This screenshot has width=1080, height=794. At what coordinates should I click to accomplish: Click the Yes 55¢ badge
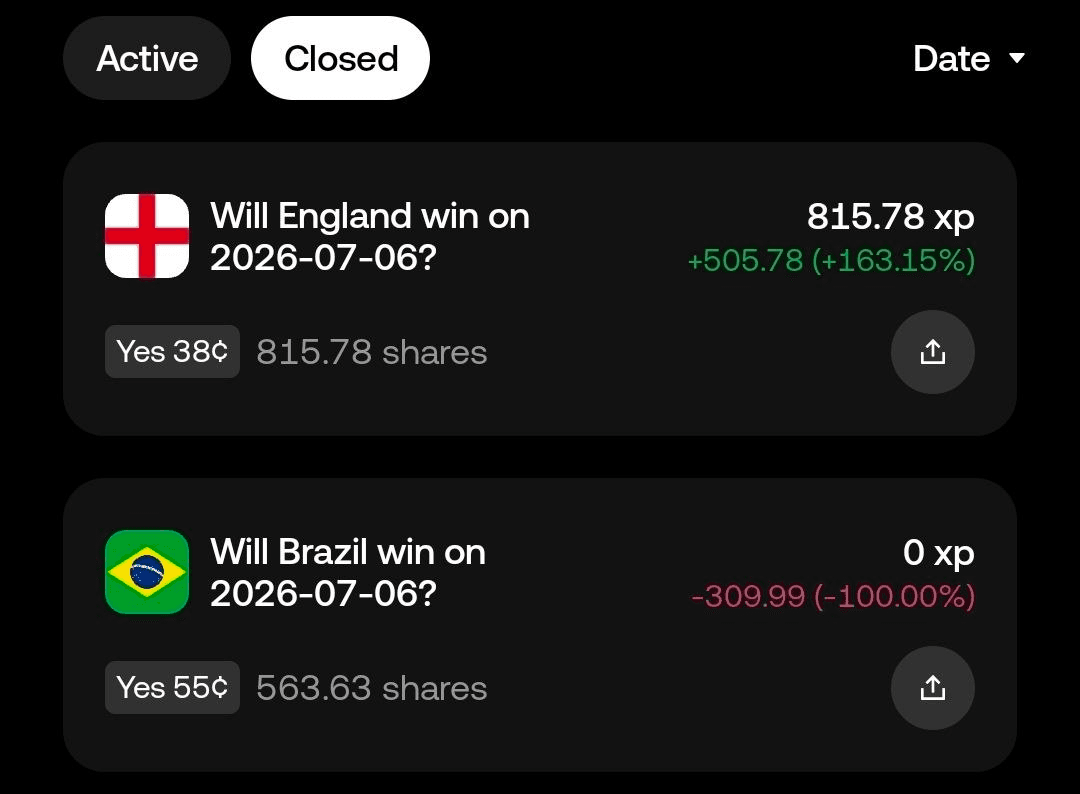coord(172,688)
